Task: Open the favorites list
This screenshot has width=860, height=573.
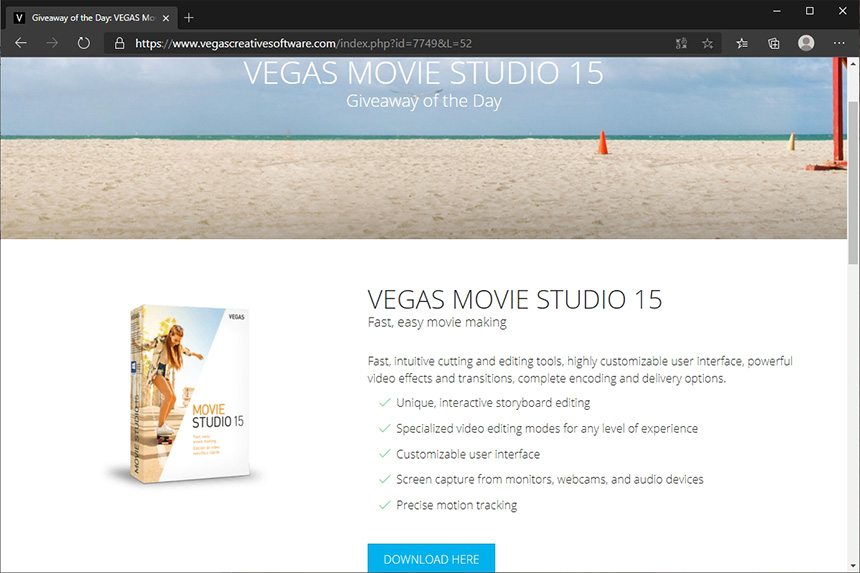Action: tap(742, 43)
